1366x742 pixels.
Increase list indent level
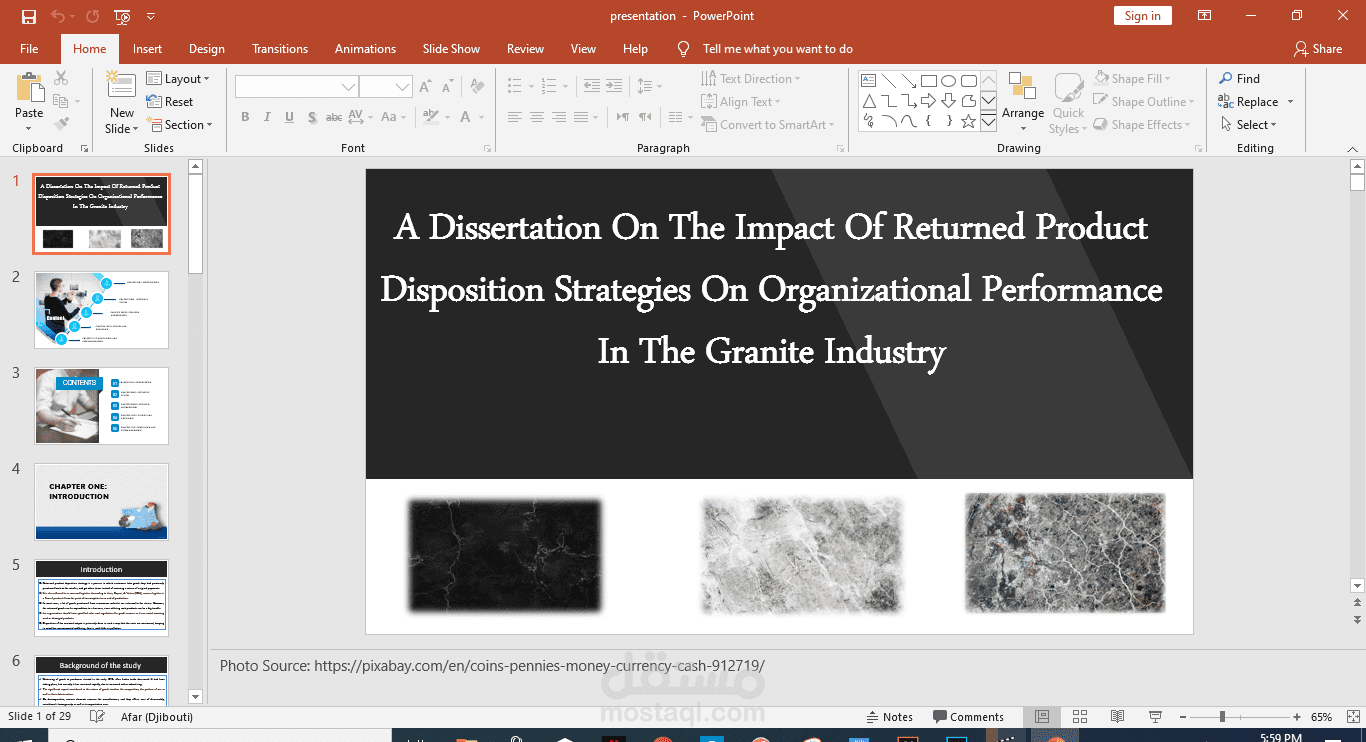613,86
